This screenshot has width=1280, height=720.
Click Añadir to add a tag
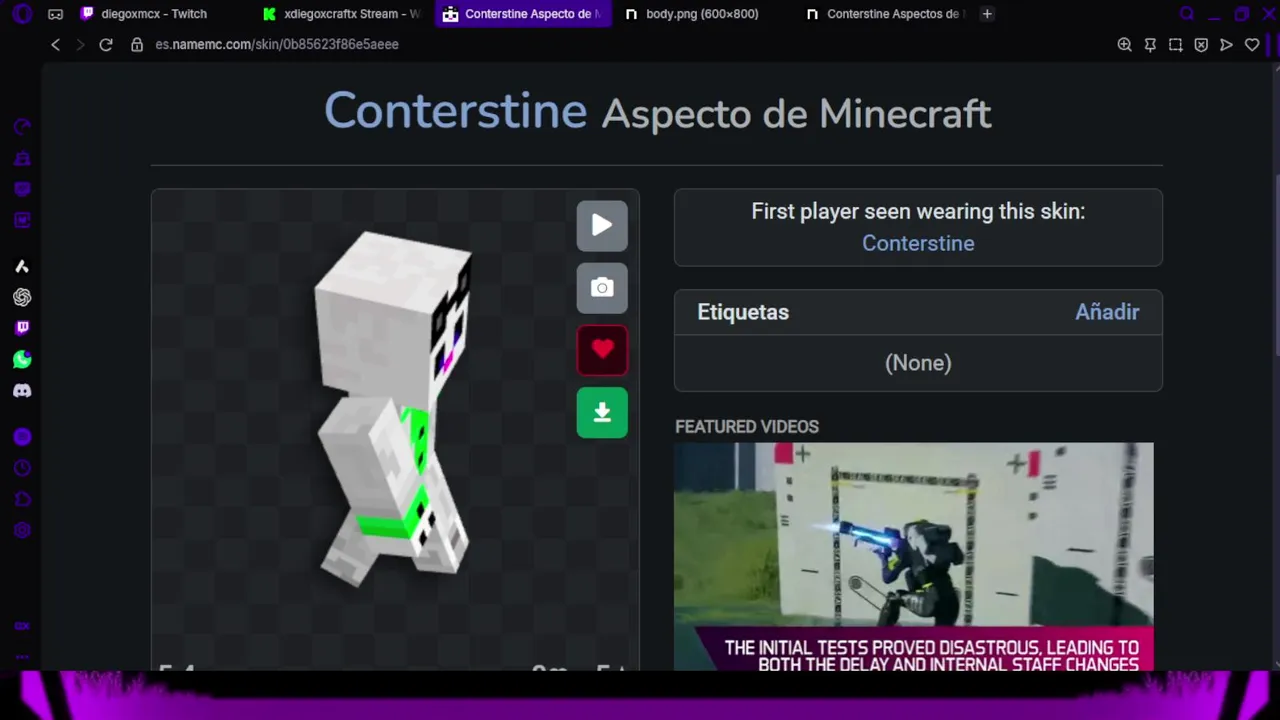[1107, 312]
